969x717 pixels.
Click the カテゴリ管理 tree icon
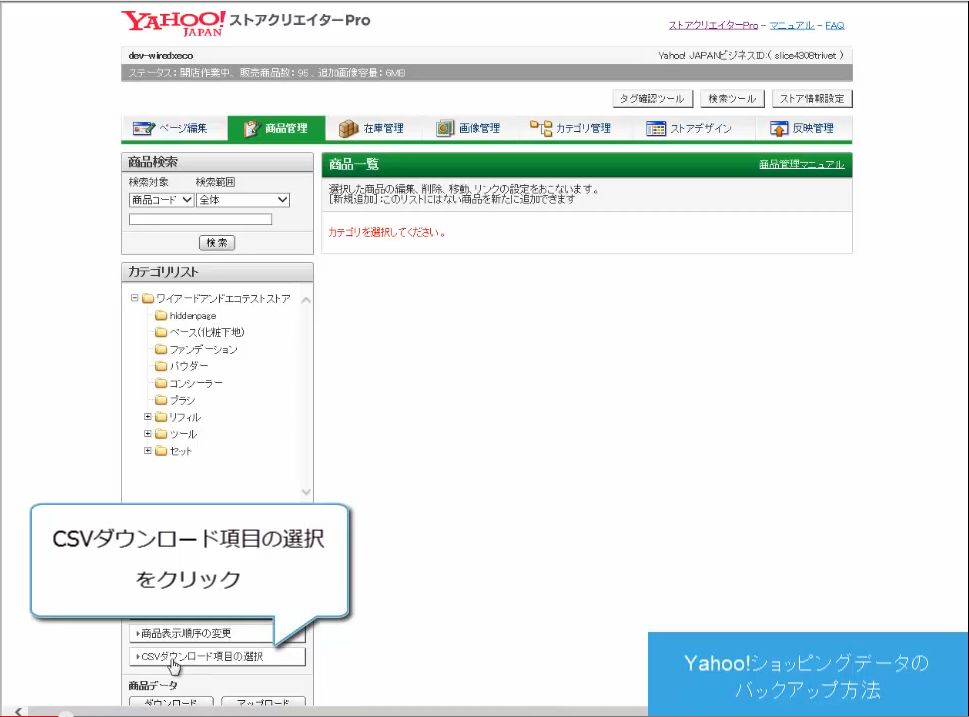click(541, 128)
